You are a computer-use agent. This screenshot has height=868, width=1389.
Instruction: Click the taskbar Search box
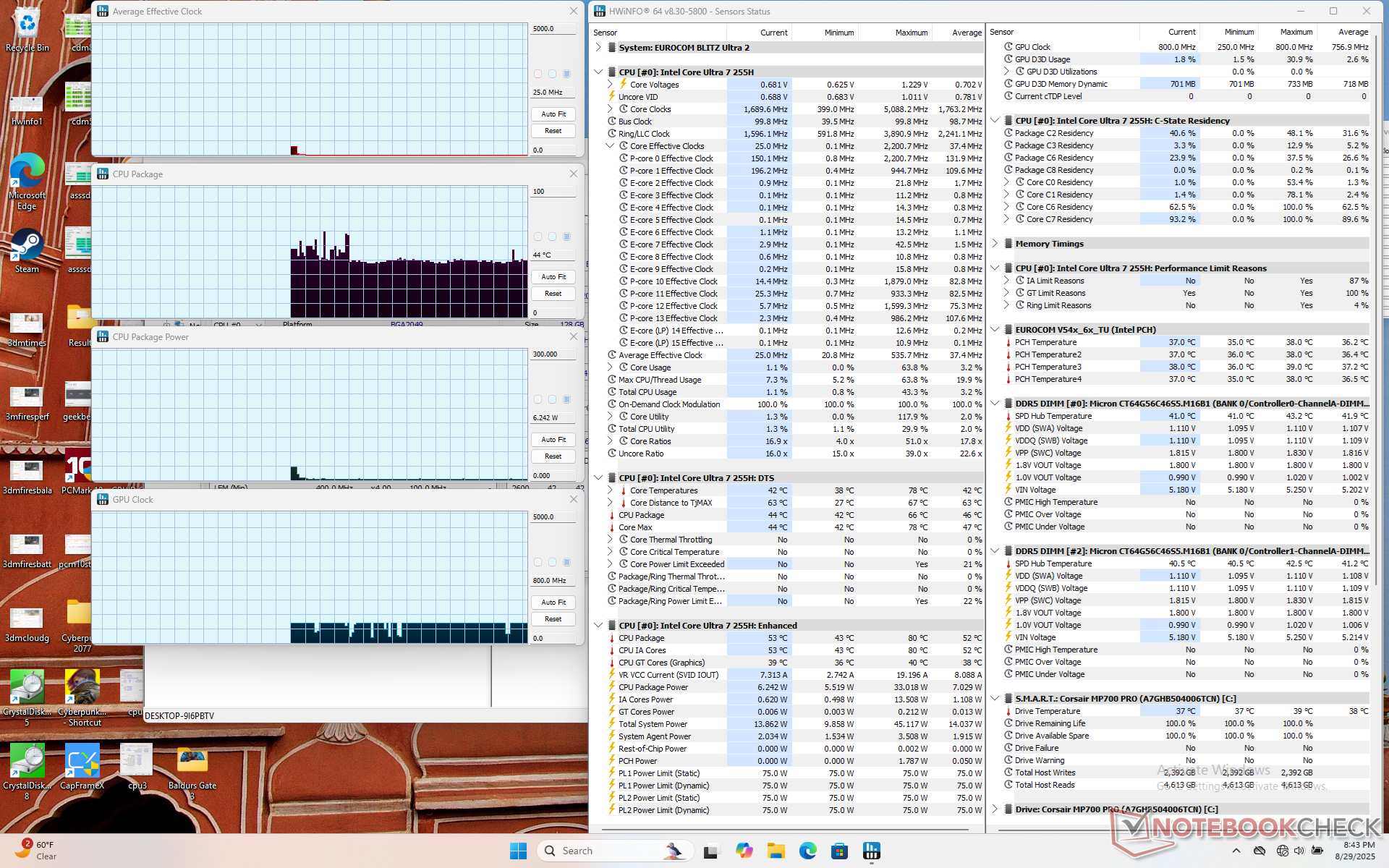coord(615,851)
